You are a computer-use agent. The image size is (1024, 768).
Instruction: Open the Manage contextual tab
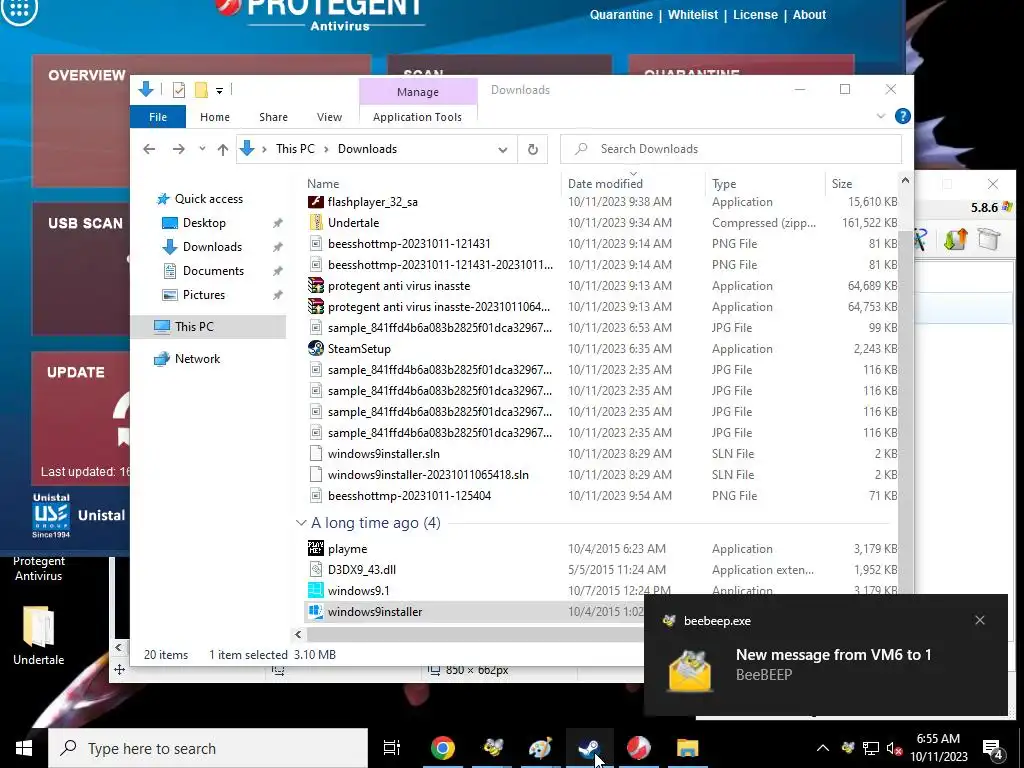(418, 92)
